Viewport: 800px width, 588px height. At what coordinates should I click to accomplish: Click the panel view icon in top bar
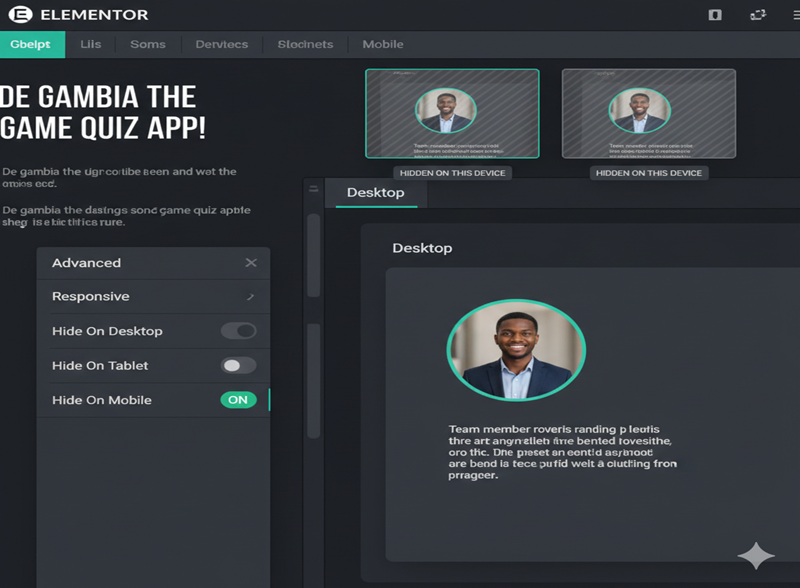[x=714, y=15]
